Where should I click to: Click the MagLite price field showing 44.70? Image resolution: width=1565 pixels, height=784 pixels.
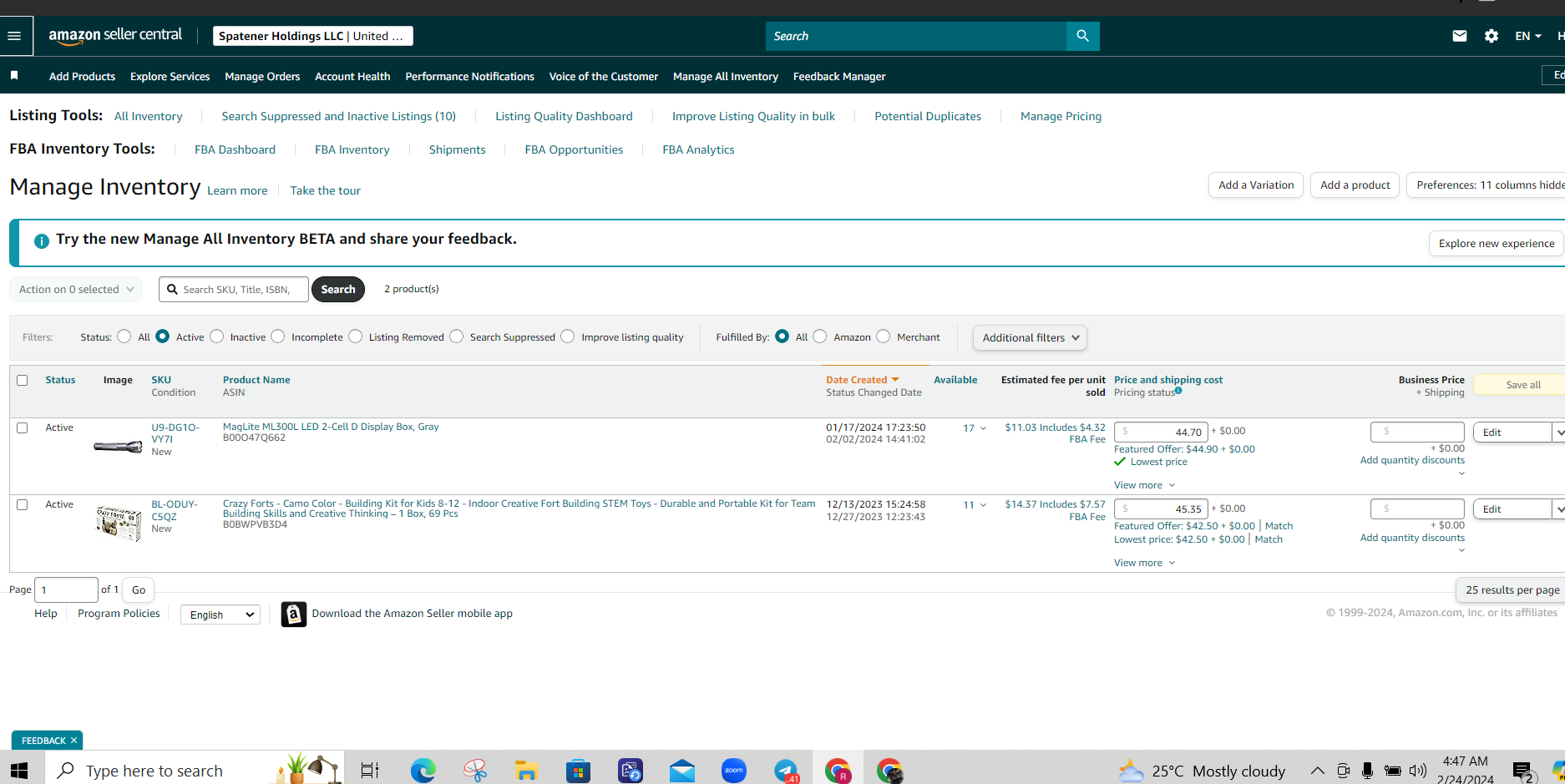pyautogui.click(x=1161, y=432)
